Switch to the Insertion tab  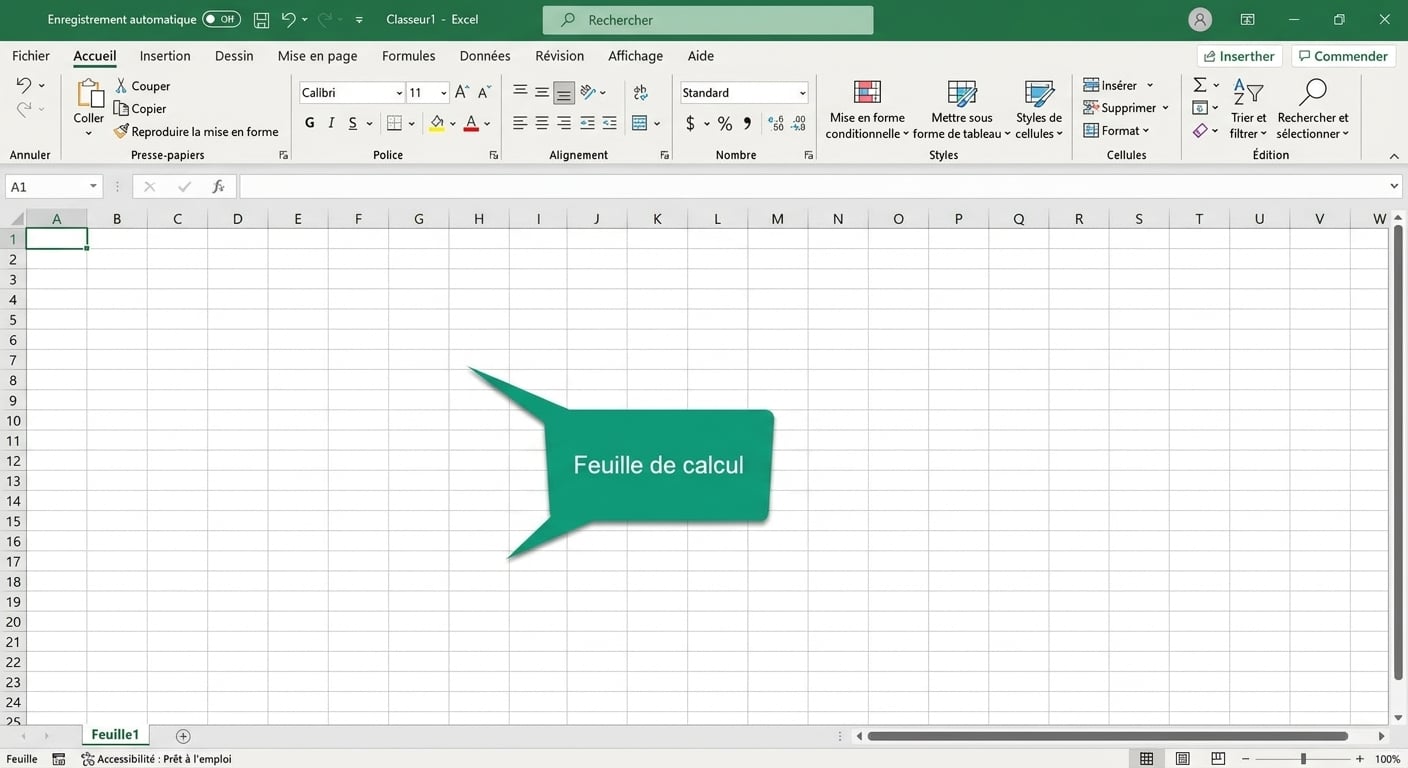[x=165, y=56]
